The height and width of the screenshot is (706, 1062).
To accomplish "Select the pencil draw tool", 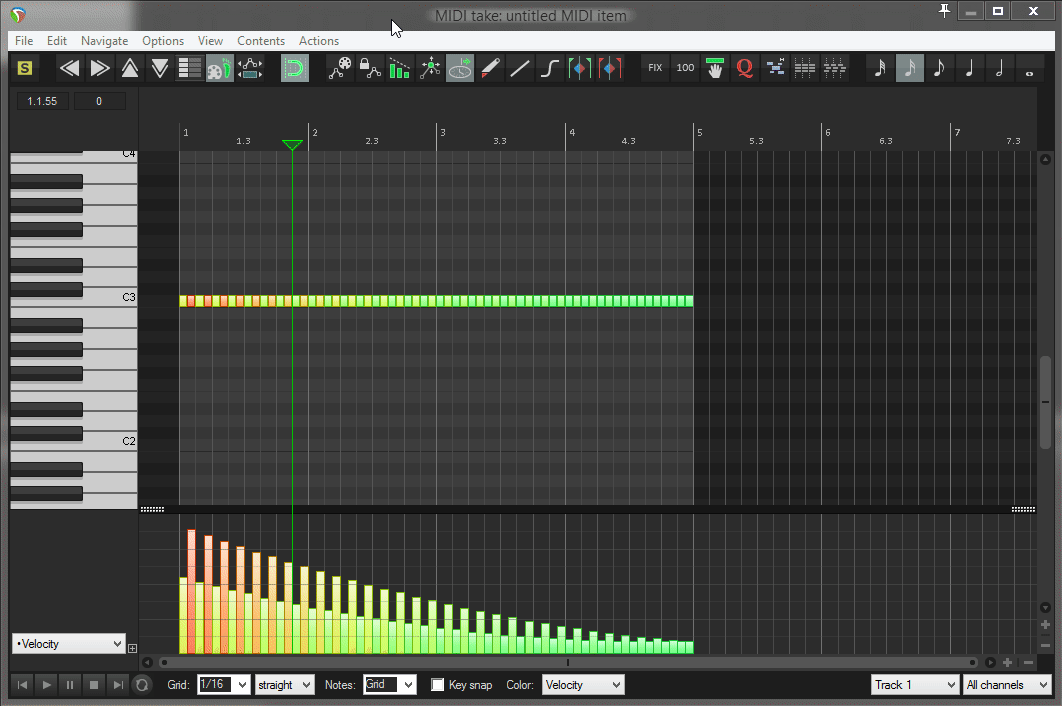I will (x=490, y=68).
